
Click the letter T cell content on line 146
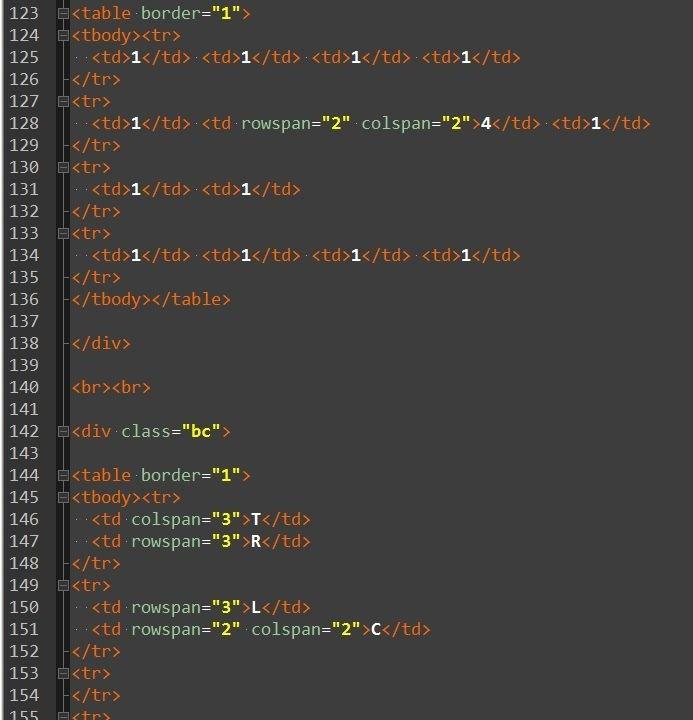[x=256, y=519]
